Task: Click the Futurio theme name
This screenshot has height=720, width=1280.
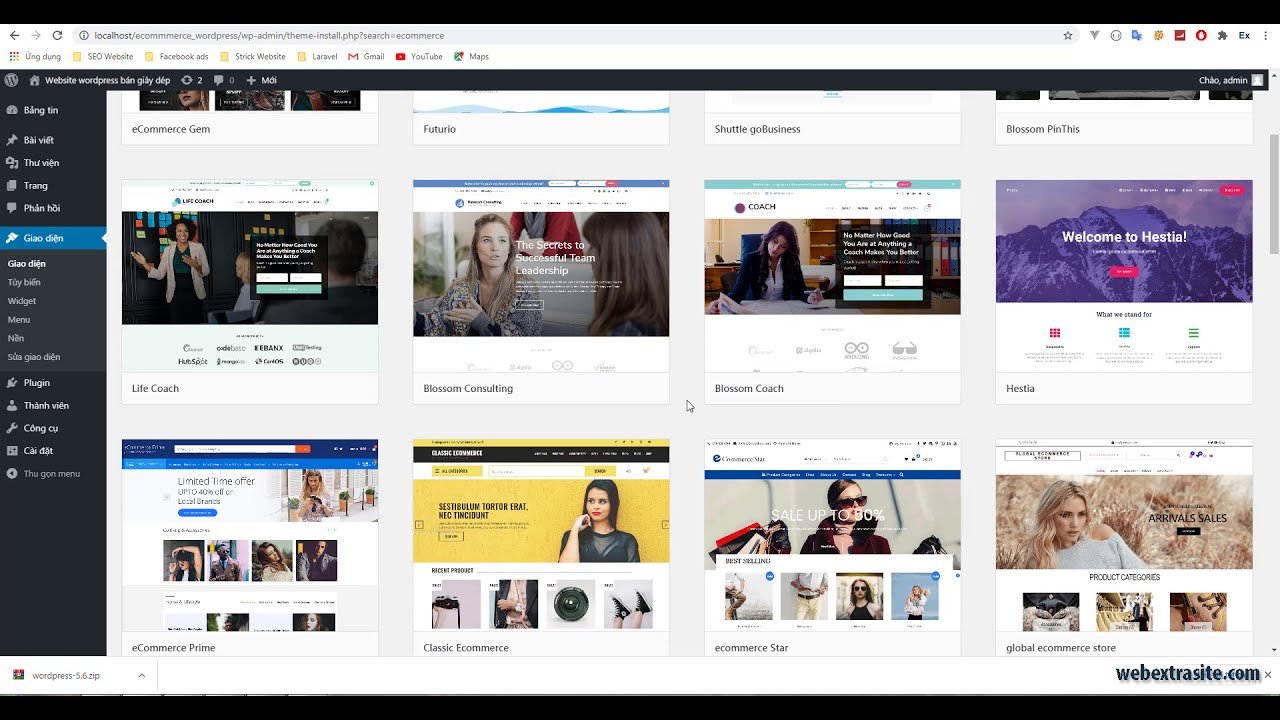Action: coord(439,129)
